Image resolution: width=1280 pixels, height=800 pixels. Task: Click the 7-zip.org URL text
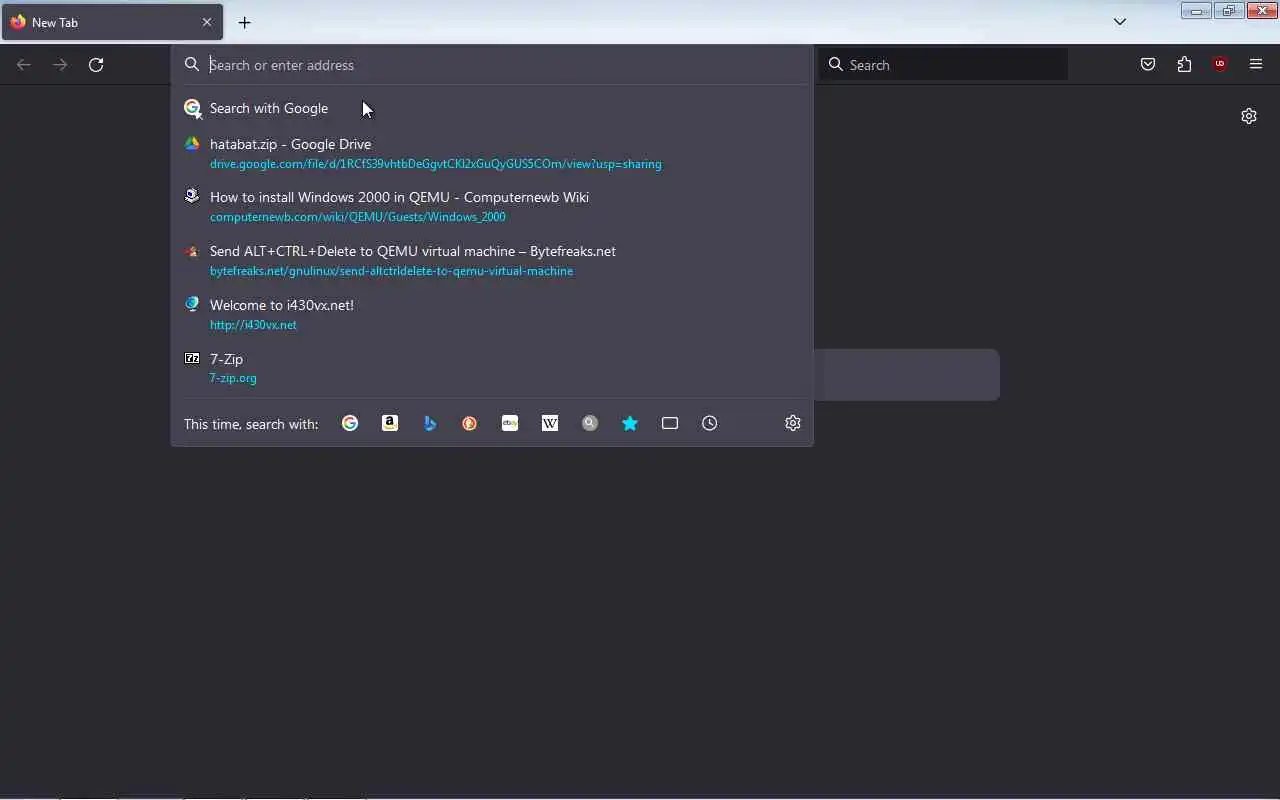click(233, 378)
